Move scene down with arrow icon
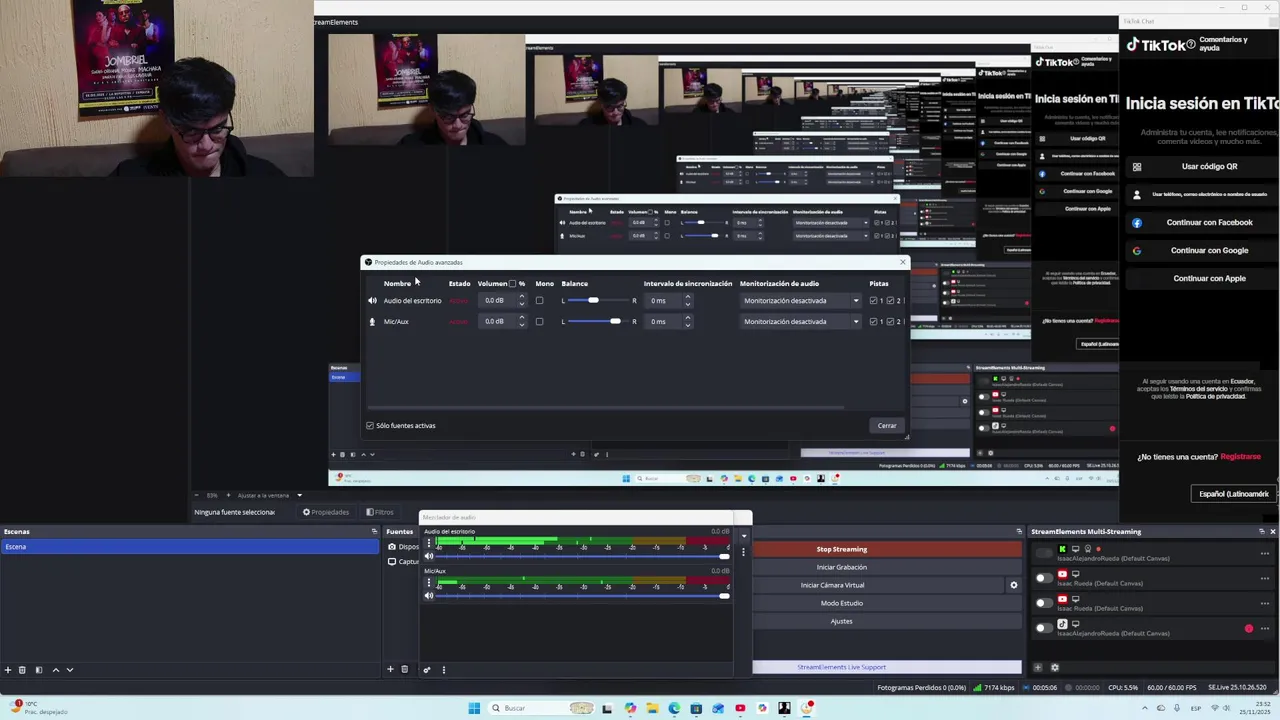This screenshot has height=720, width=1280. tap(70, 670)
